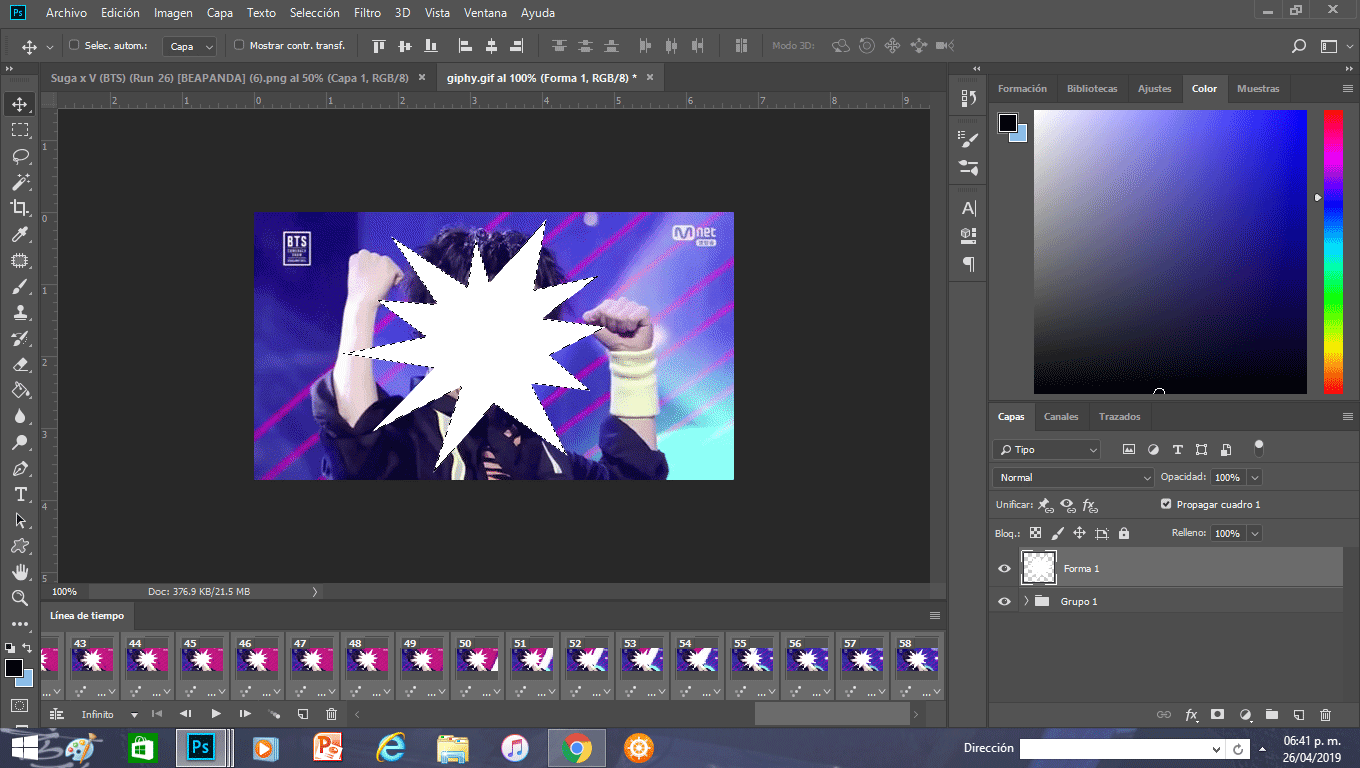The image size is (1360, 768).
Task: Pick a hue on the vertical spectrum slider
Action: pyautogui.click(x=1333, y=251)
